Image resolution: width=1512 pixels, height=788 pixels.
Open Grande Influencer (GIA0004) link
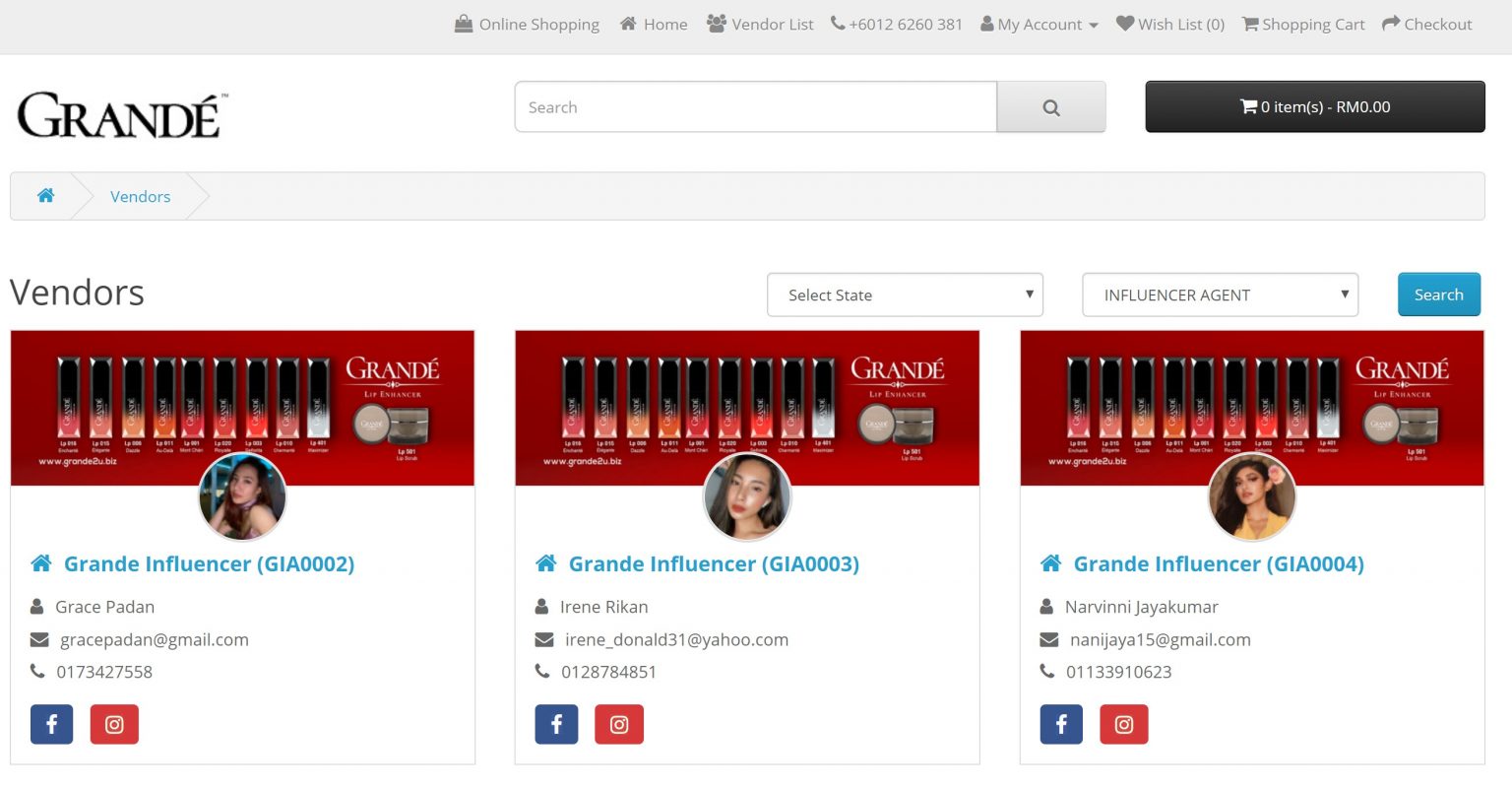pos(1219,563)
